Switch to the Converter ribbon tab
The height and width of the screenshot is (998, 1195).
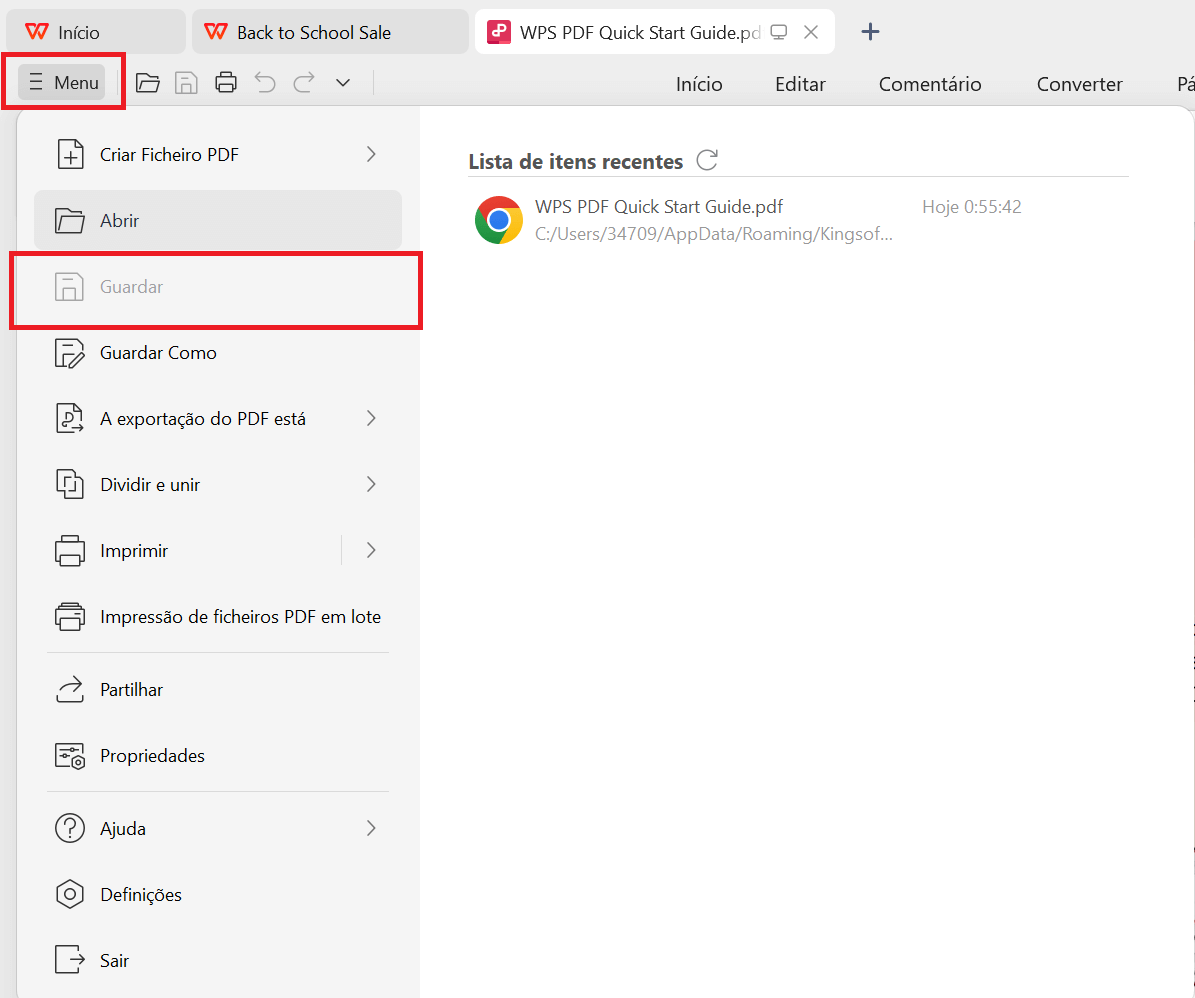[x=1079, y=84]
